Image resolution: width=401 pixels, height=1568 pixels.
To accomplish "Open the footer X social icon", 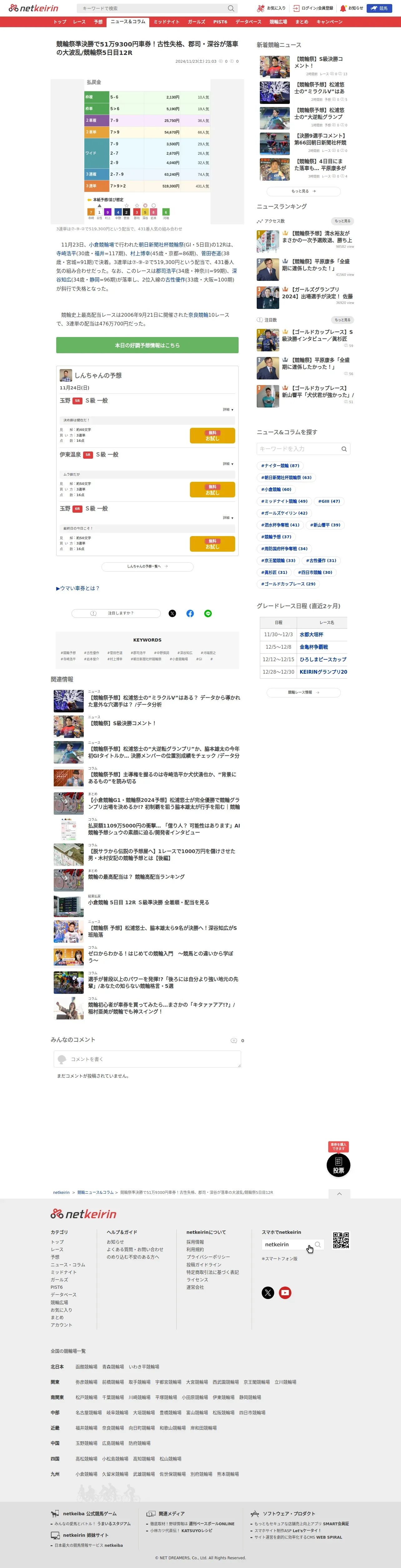I will pyautogui.click(x=268, y=1292).
